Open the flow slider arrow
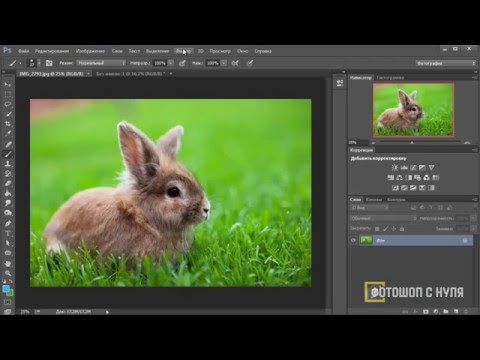Viewport: 480px width, 360px height. pyautogui.click(x=224, y=63)
